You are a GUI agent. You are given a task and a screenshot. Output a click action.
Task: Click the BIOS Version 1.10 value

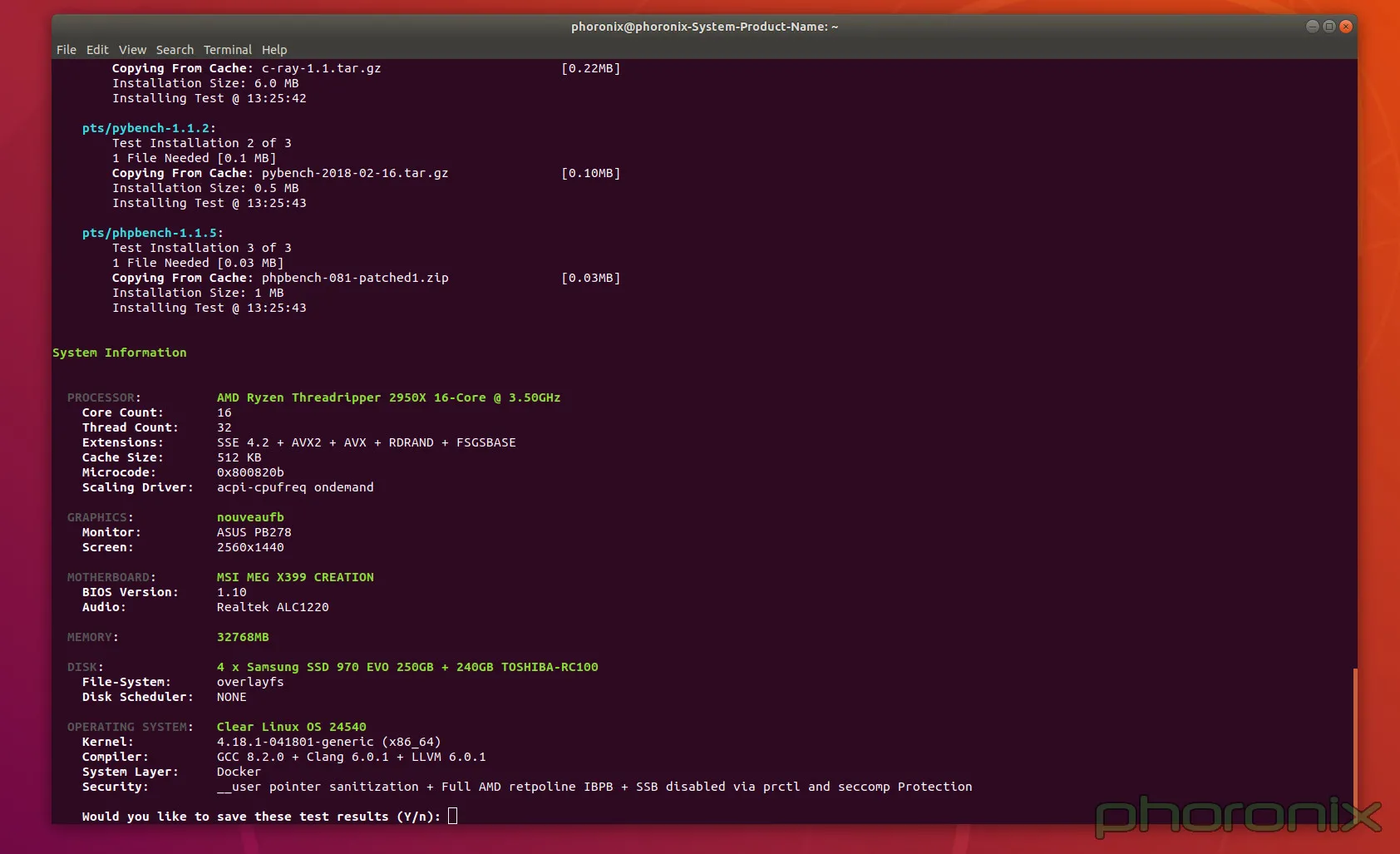(x=232, y=592)
